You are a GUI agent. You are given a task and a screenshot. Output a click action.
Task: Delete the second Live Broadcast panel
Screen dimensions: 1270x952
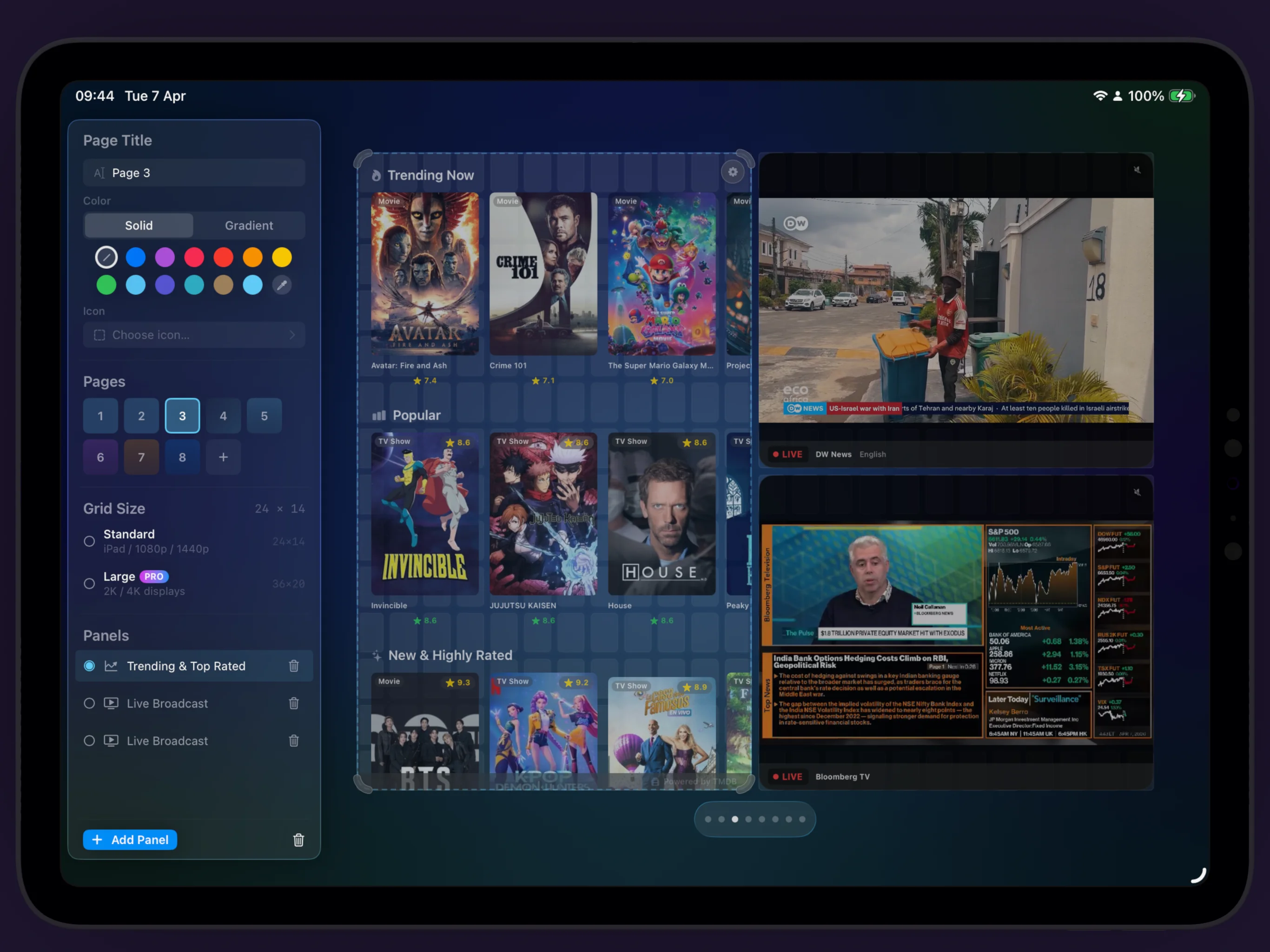click(x=293, y=740)
